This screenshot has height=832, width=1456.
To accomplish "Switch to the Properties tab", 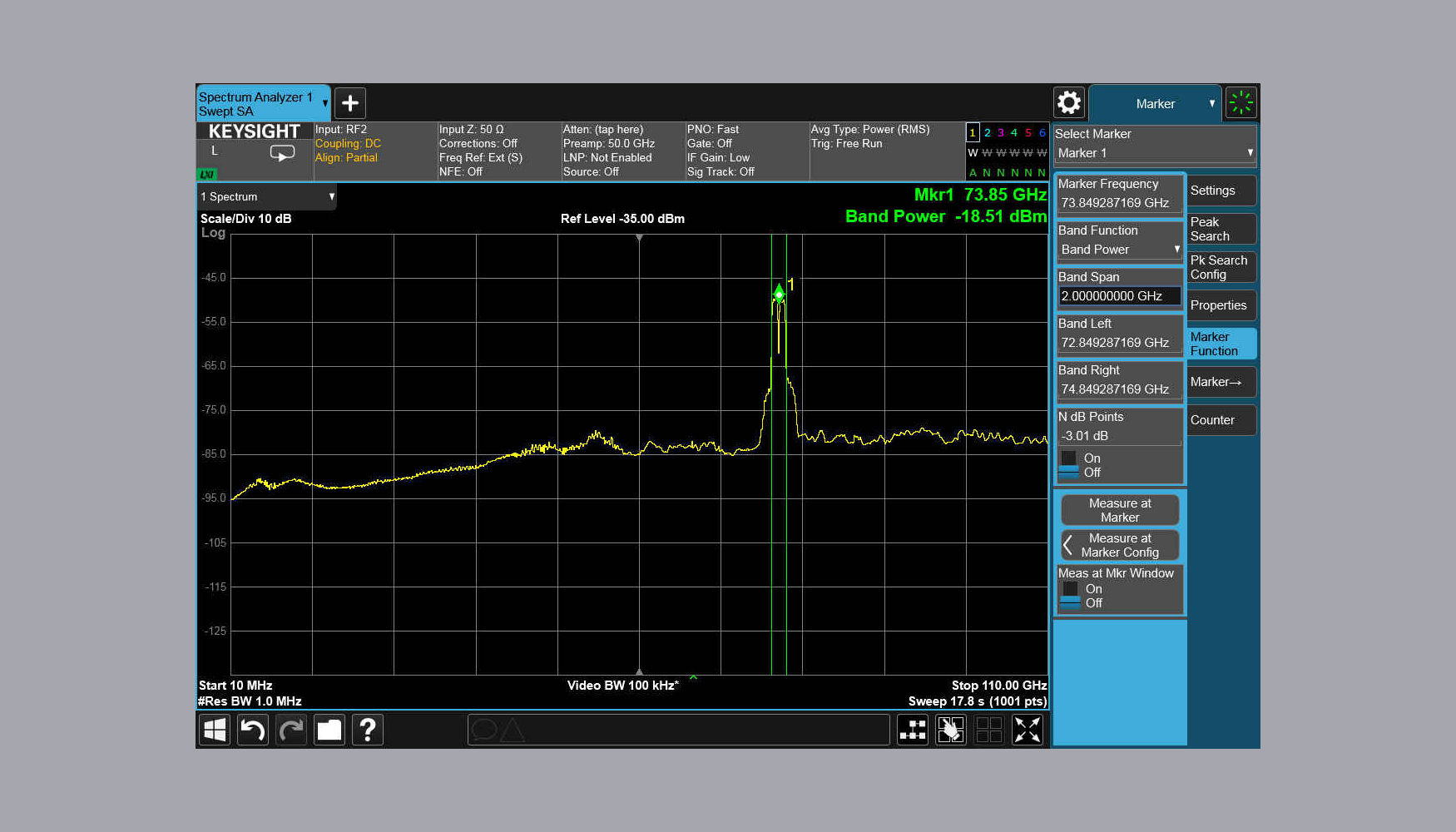I will (1221, 305).
